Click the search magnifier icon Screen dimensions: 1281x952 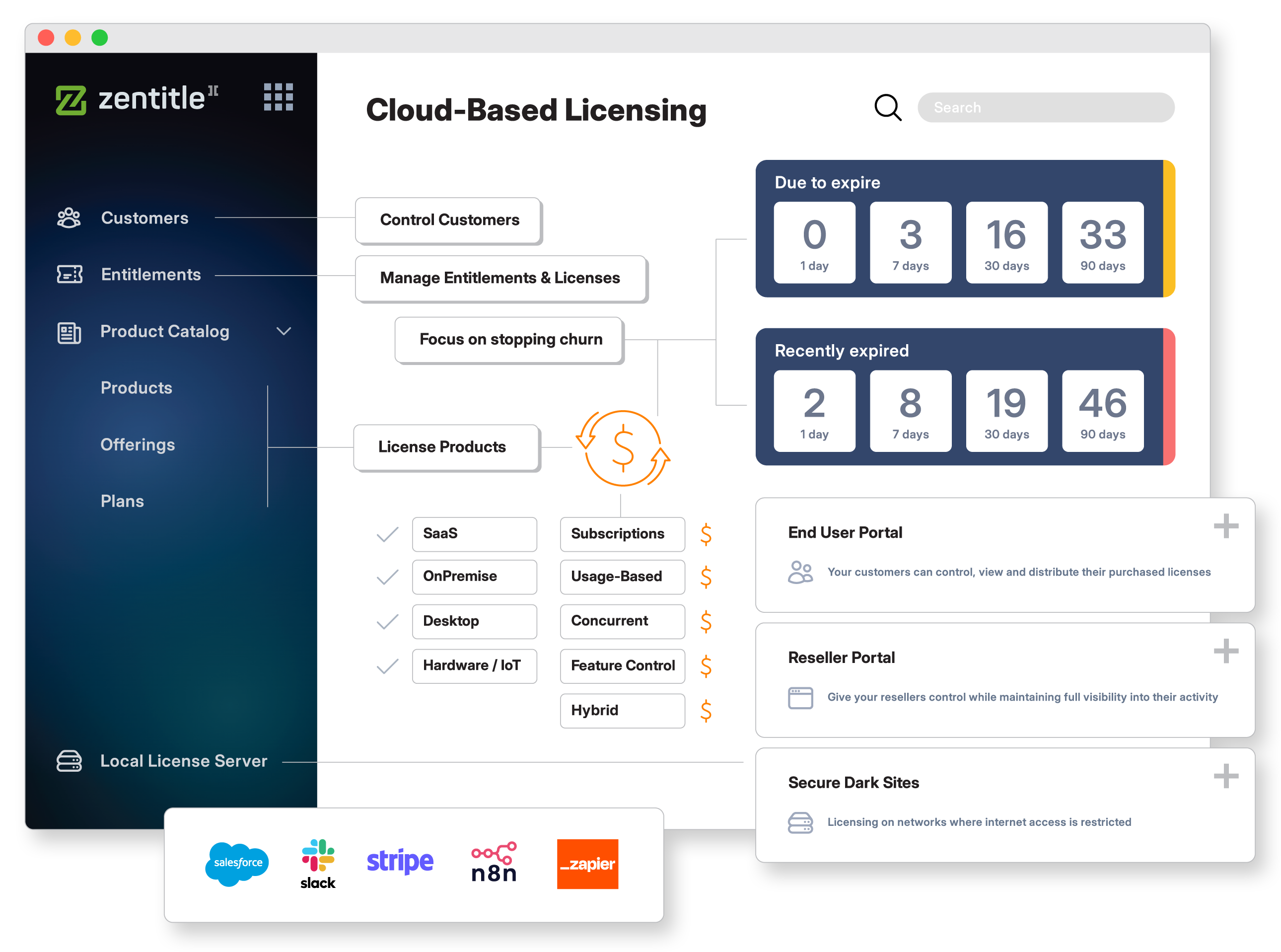click(888, 107)
